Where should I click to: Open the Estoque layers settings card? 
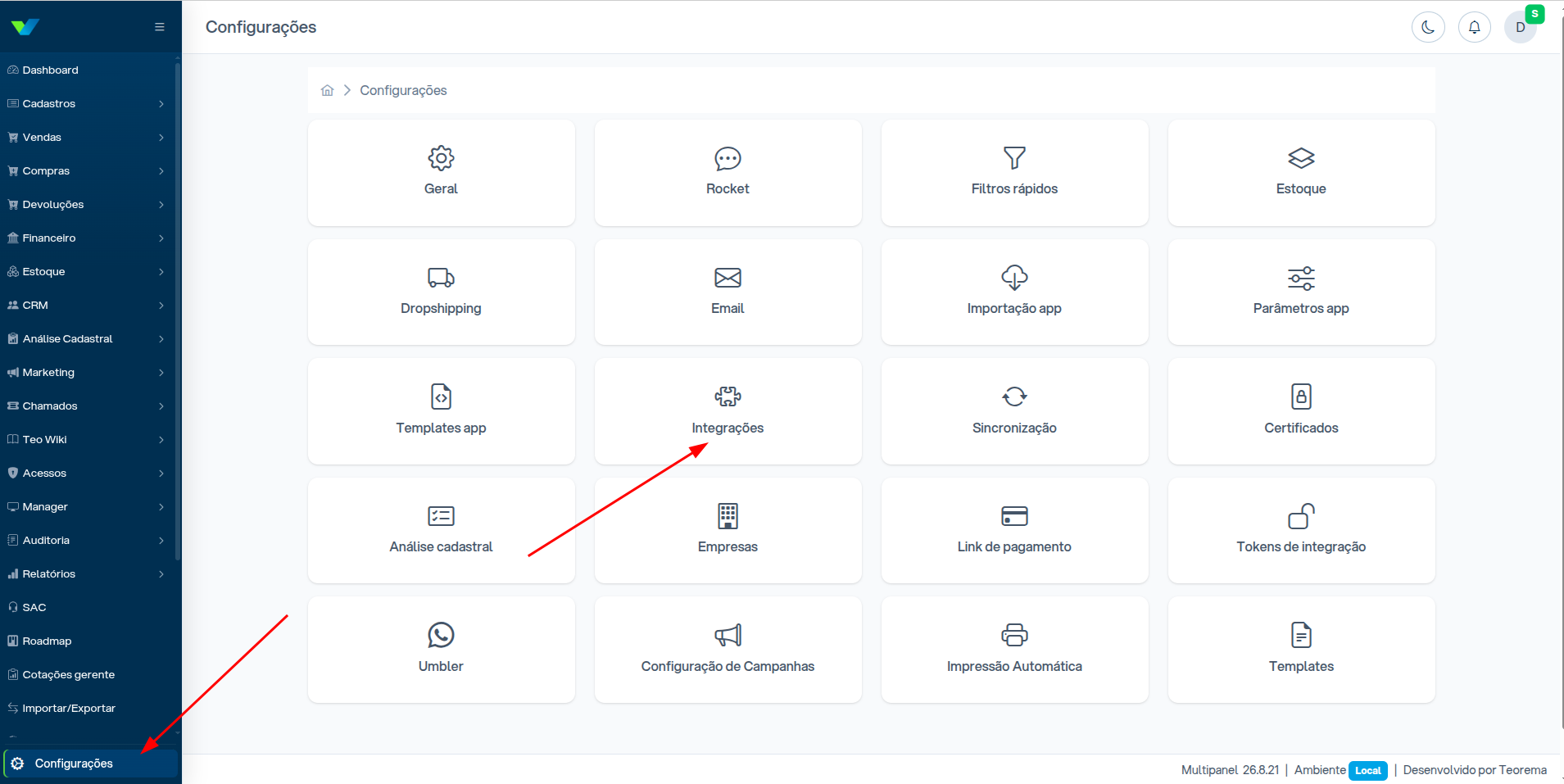[1301, 173]
